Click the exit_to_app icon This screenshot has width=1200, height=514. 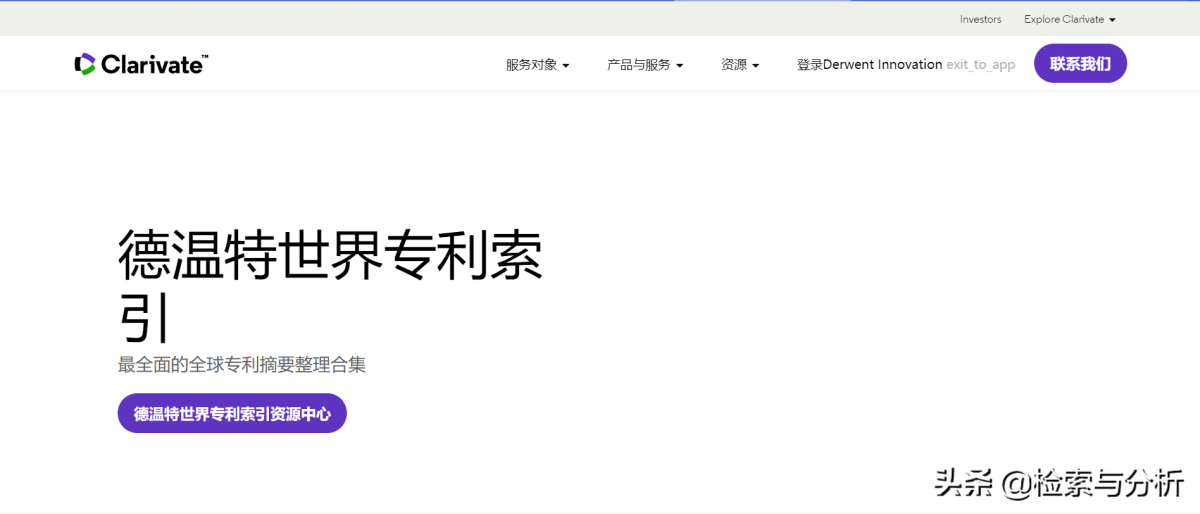[x=981, y=65]
